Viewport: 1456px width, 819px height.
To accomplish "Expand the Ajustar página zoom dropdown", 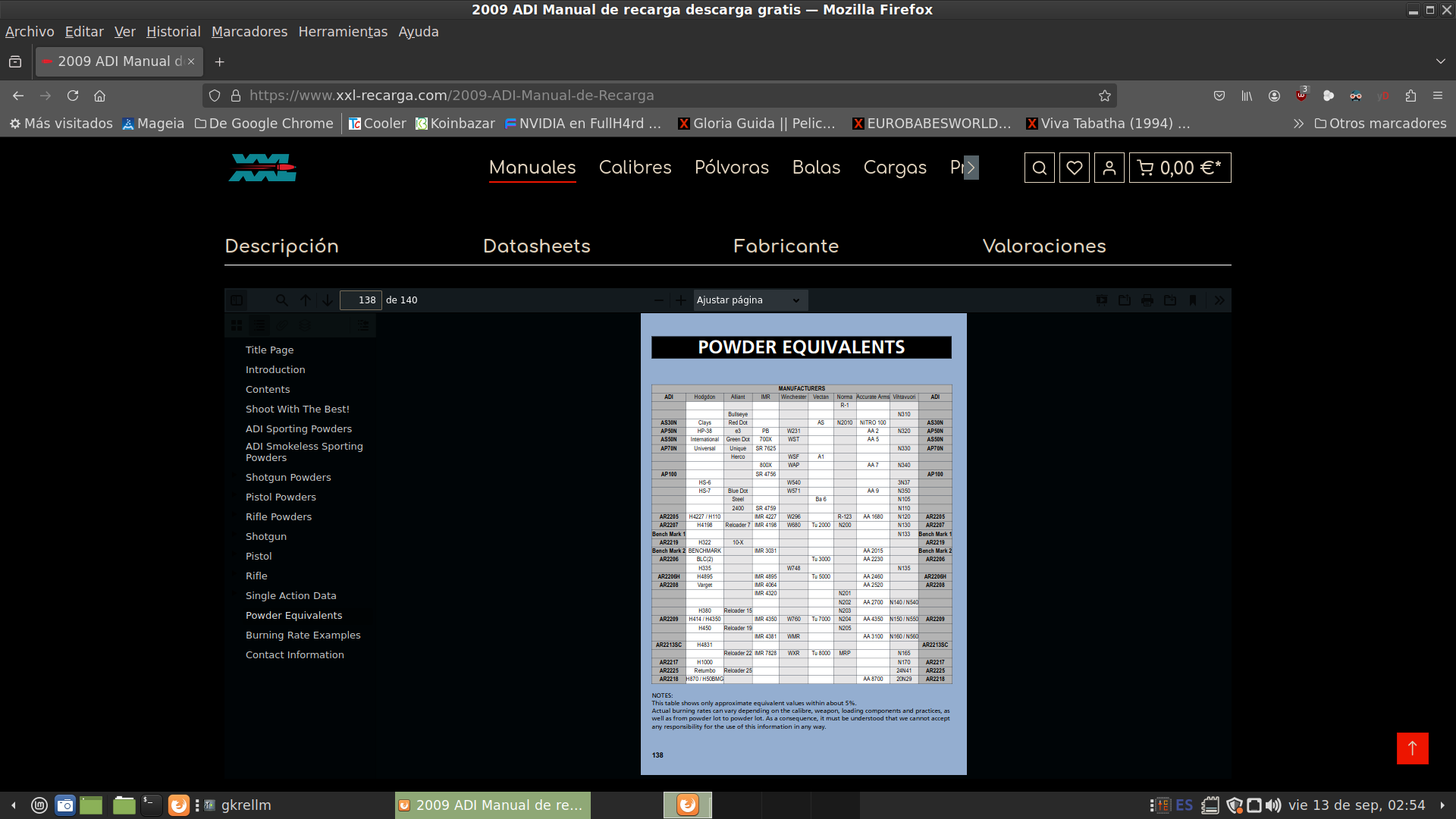I will pyautogui.click(x=749, y=300).
